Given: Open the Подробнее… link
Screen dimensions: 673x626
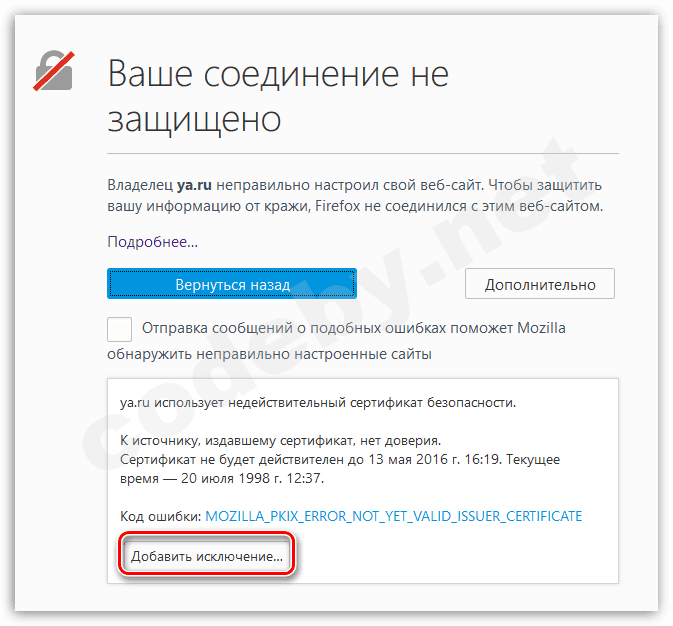Looking at the screenshot, I should tap(152, 242).
